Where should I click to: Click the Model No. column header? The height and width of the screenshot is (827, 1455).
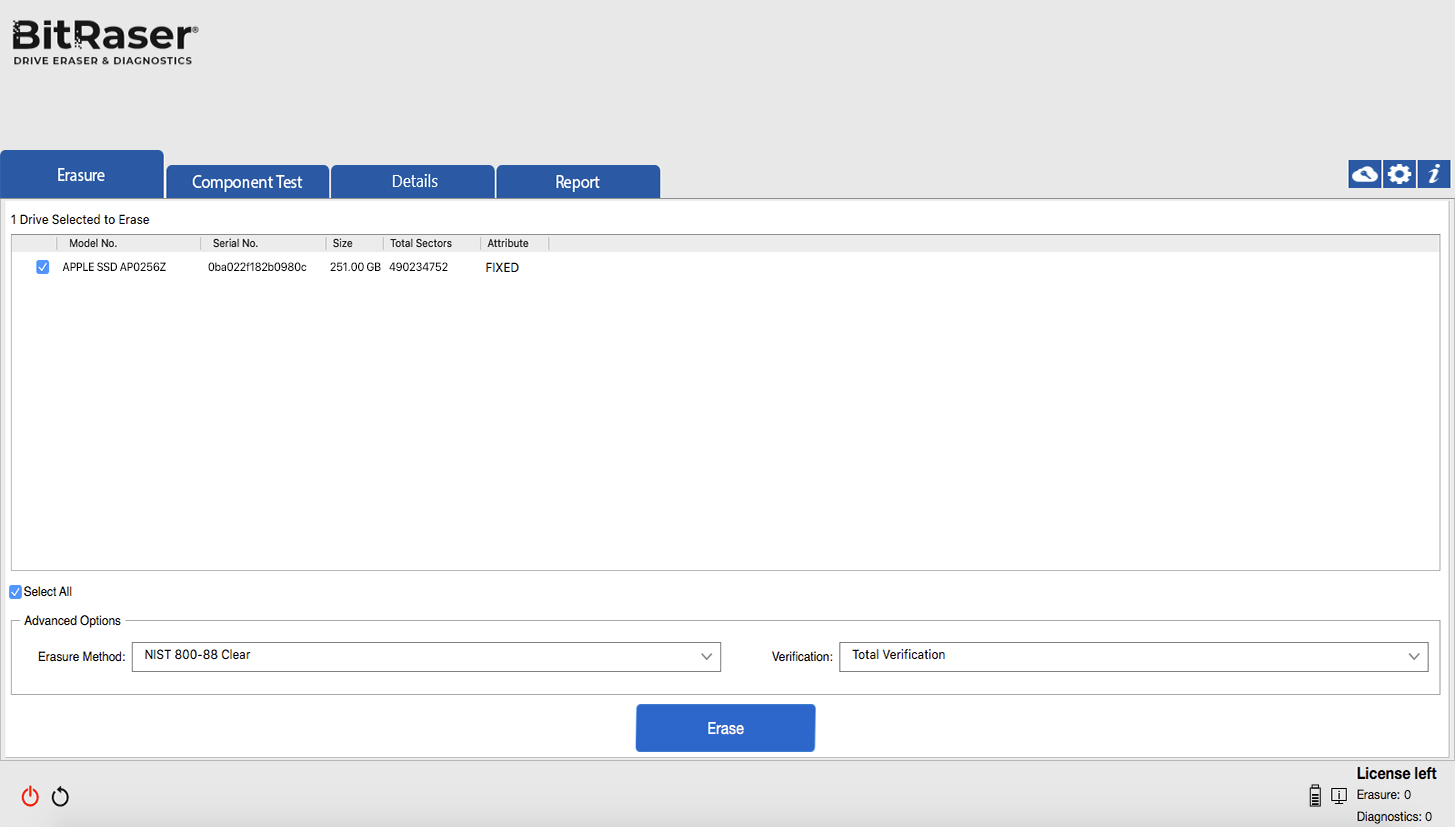click(x=93, y=242)
